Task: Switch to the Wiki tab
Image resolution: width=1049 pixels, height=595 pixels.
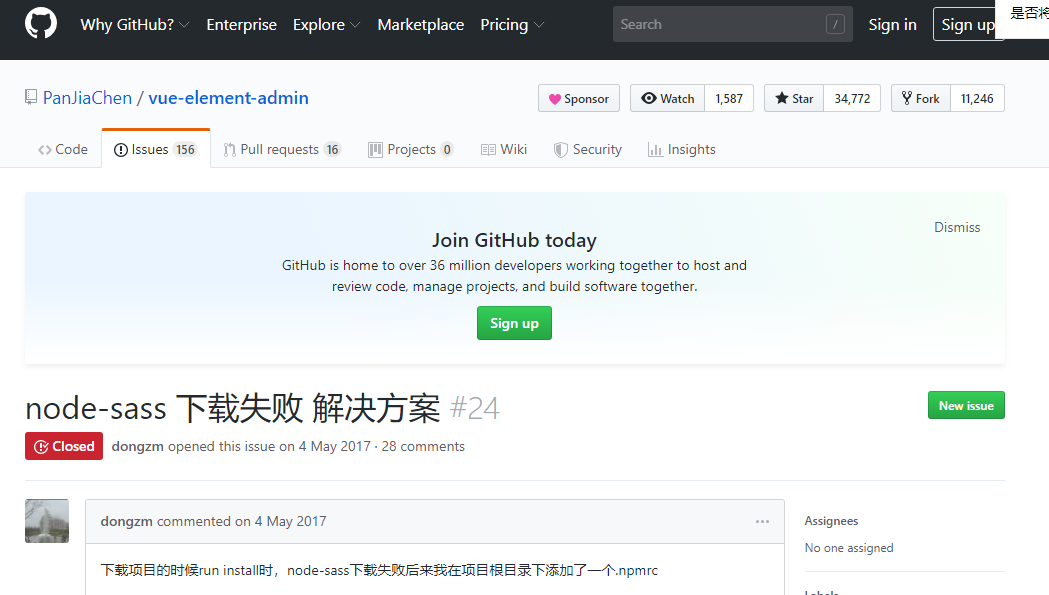Action: tap(504, 149)
